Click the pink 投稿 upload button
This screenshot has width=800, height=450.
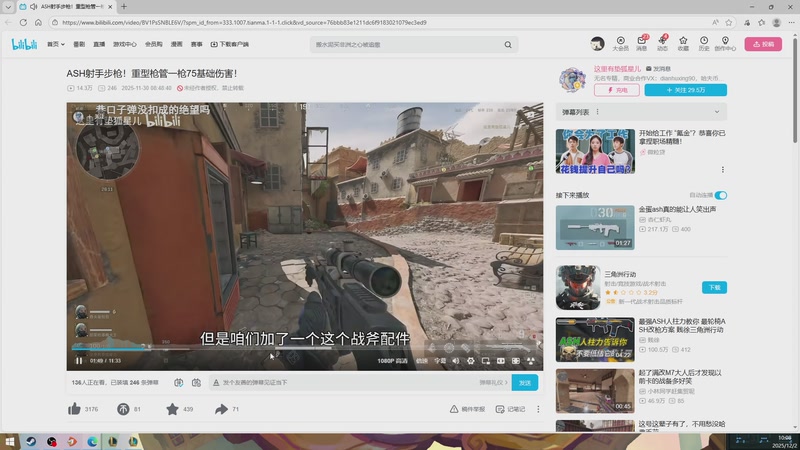coord(763,44)
